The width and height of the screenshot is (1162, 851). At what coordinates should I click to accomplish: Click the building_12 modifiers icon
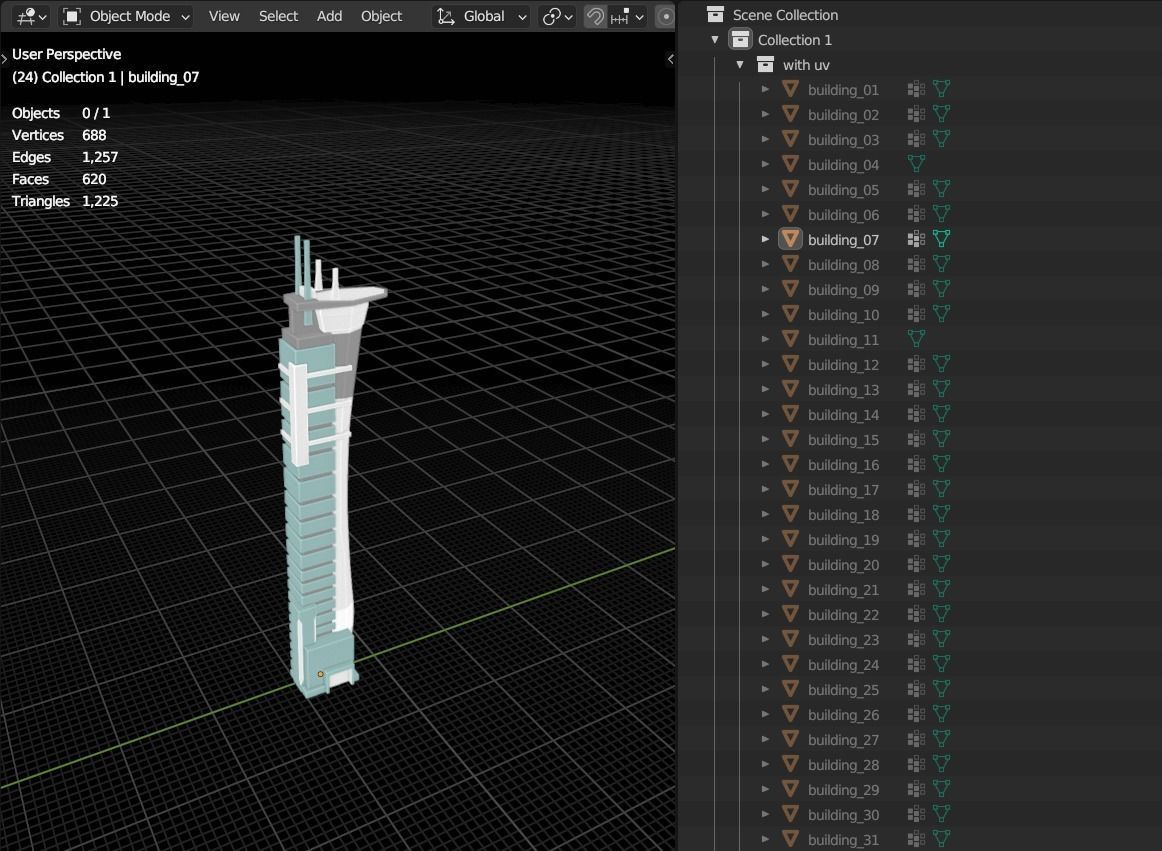[917, 364]
